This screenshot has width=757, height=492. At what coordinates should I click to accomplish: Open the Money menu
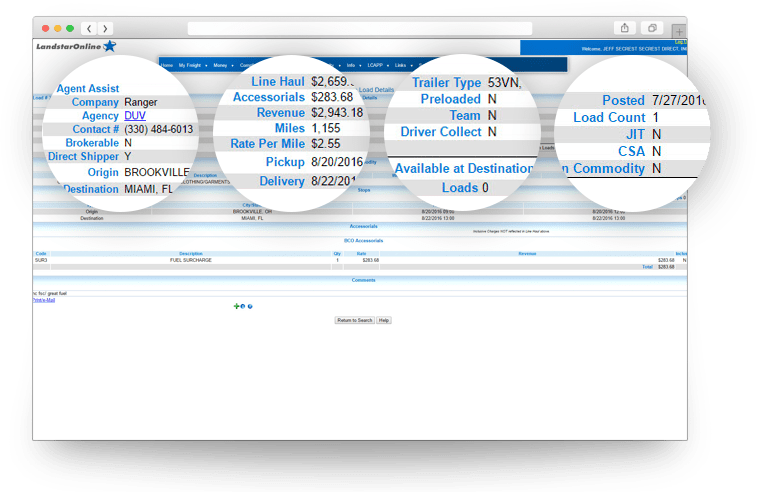(220, 65)
